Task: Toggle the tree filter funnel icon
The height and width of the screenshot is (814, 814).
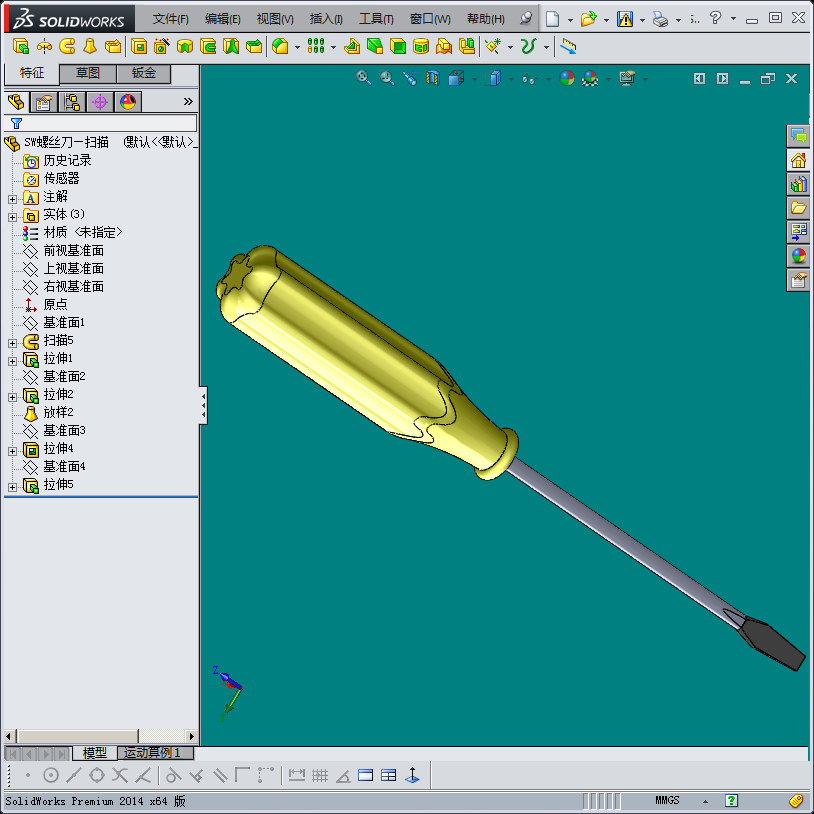Action: point(16,124)
